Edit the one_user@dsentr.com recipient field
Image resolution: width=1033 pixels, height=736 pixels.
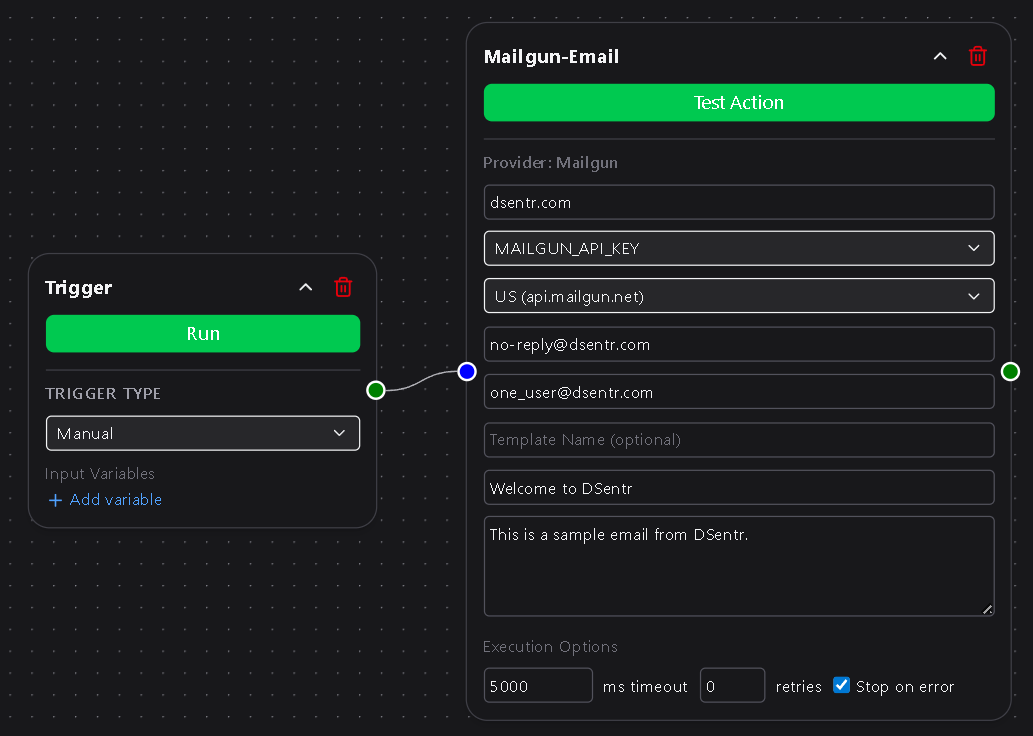point(739,392)
